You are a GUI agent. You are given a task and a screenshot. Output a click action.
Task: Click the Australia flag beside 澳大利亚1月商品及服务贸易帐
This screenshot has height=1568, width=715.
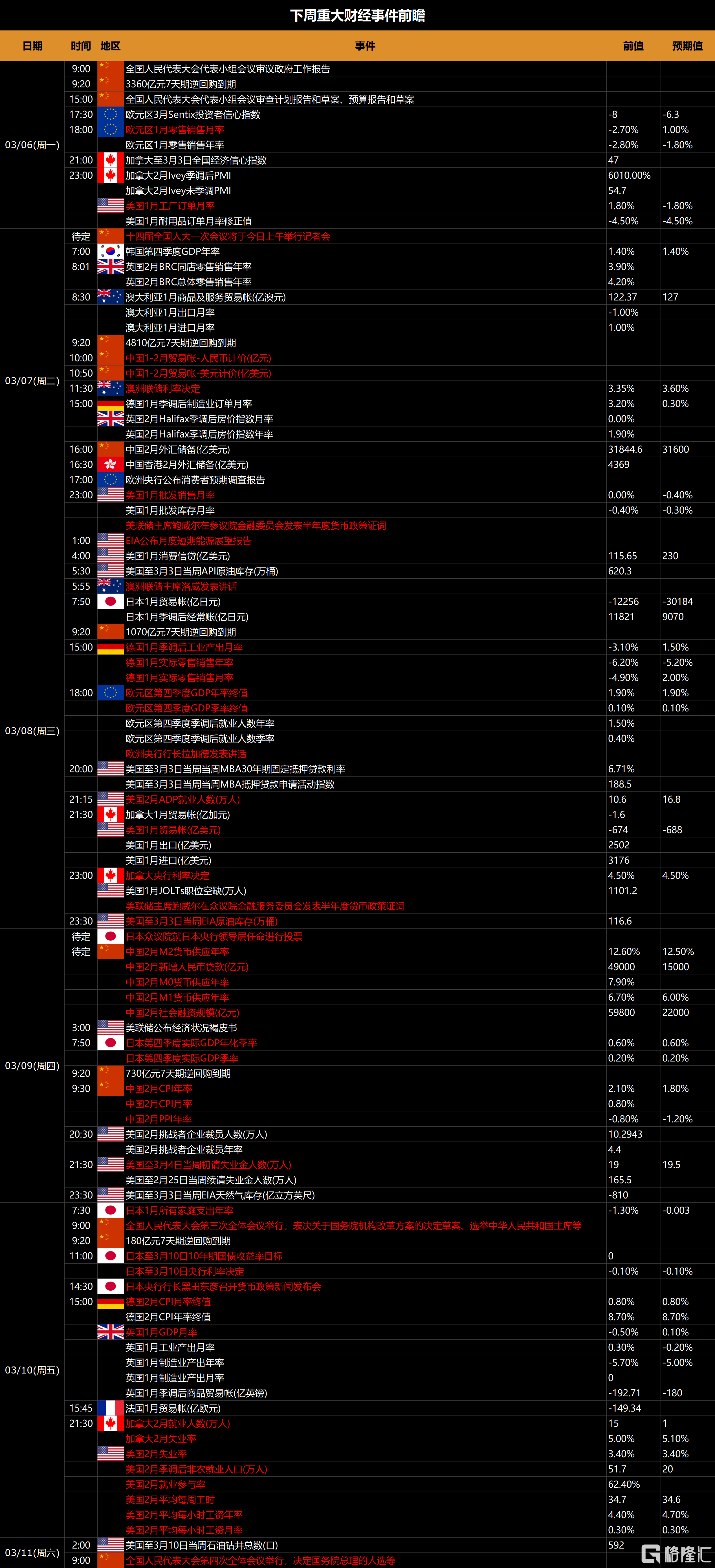110,297
